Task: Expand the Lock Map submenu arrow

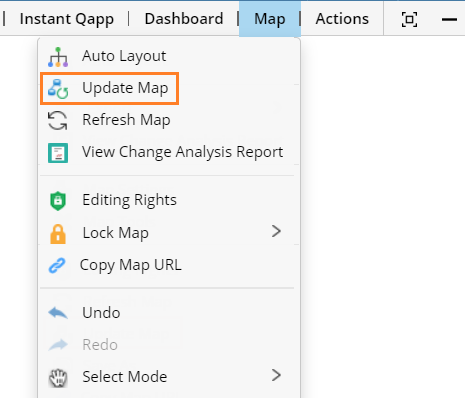Action: [x=276, y=231]
